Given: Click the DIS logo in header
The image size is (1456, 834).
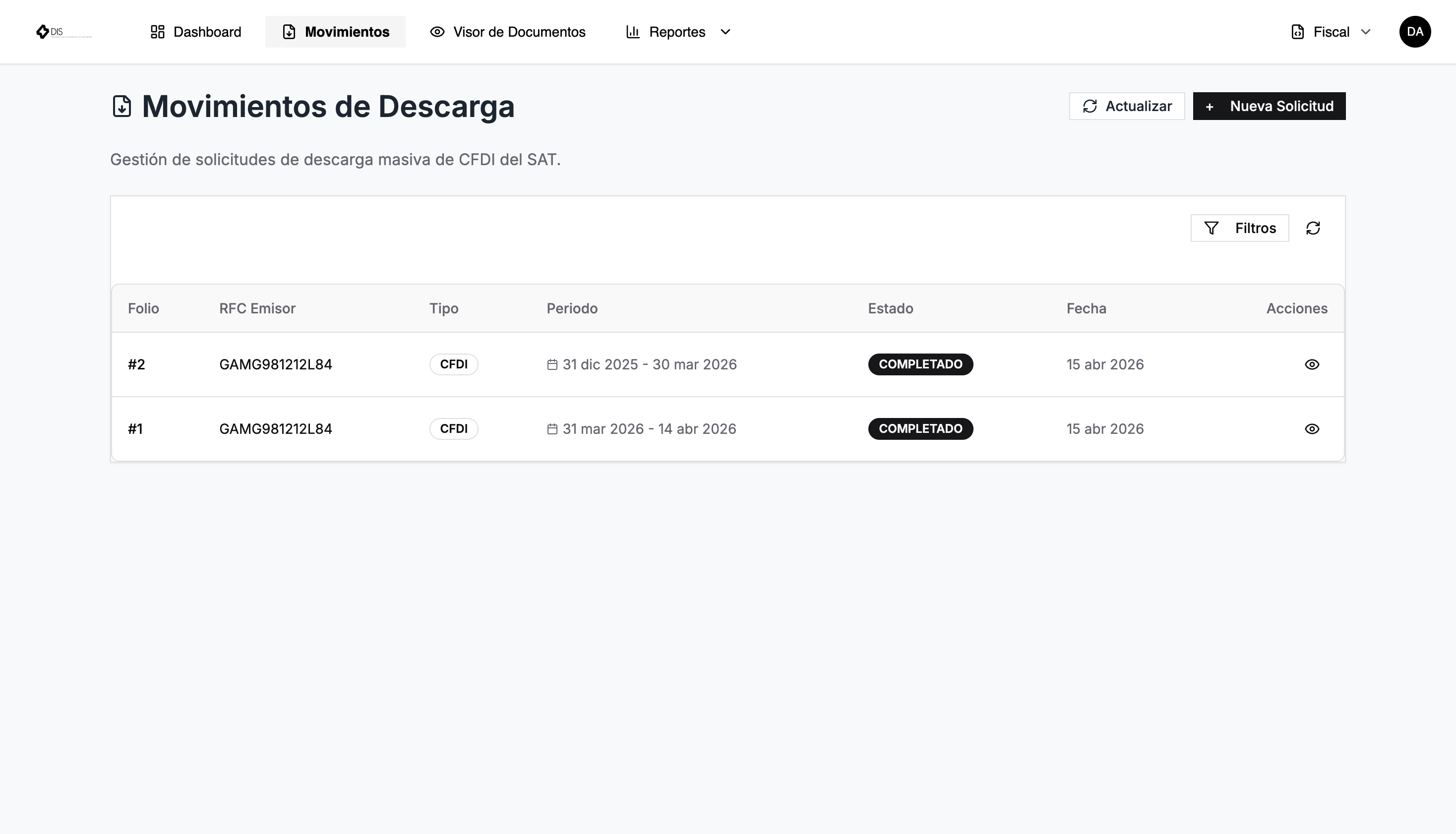Looking at the screenshot, I should click(63, 32).
